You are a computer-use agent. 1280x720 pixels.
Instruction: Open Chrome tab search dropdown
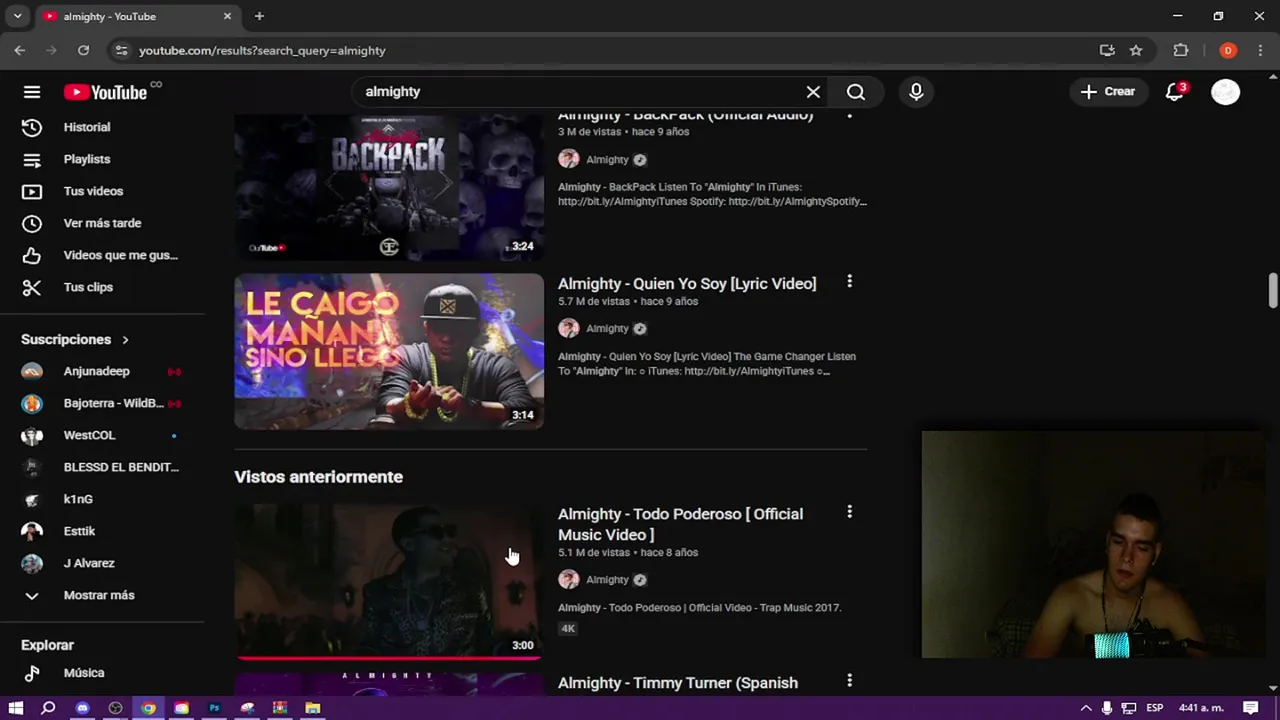click(x=17, y=16)
